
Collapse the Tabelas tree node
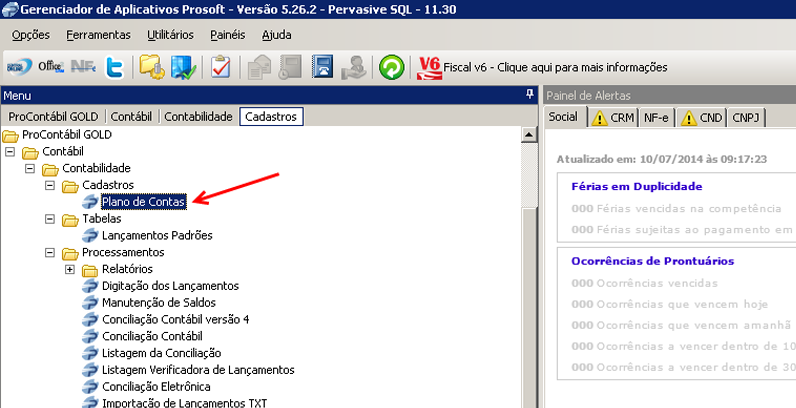(49, 219)
